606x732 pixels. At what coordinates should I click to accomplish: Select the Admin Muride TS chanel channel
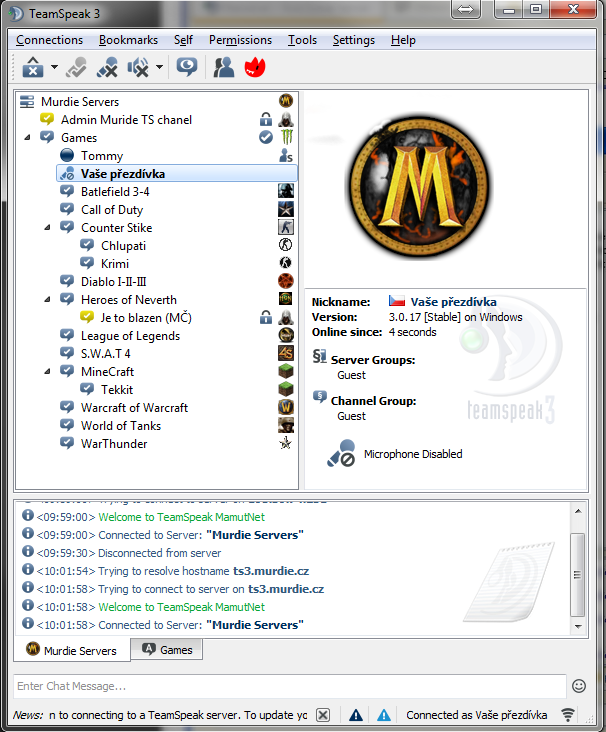(126, 120)
